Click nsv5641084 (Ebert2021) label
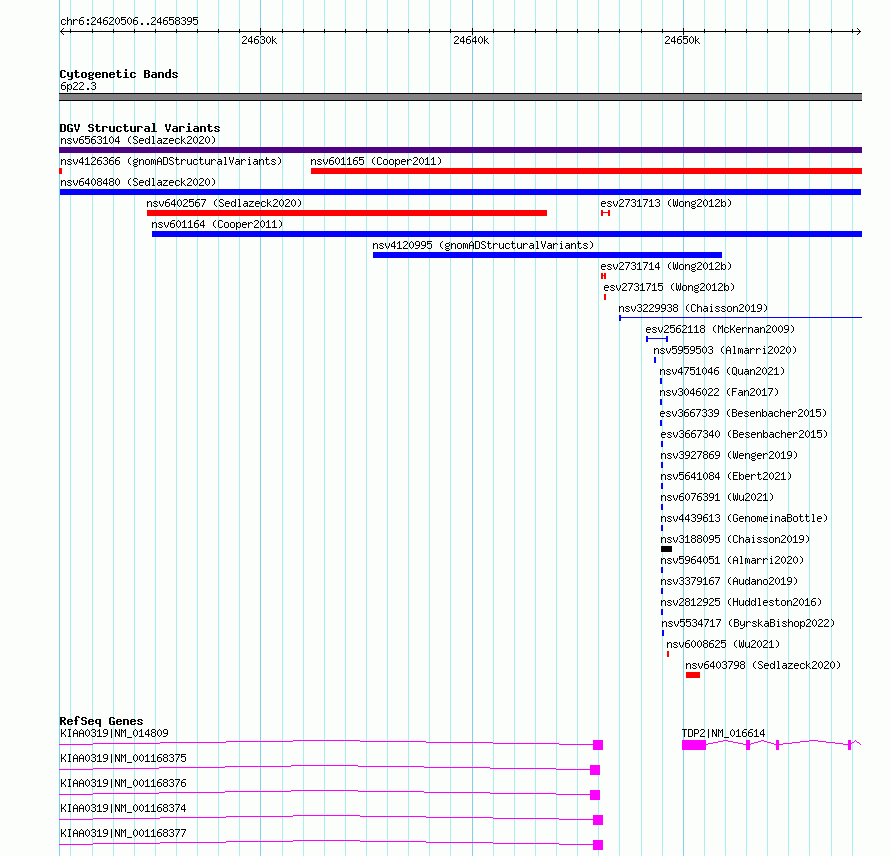This screenshot has height=856, width=890. [726, 476]
